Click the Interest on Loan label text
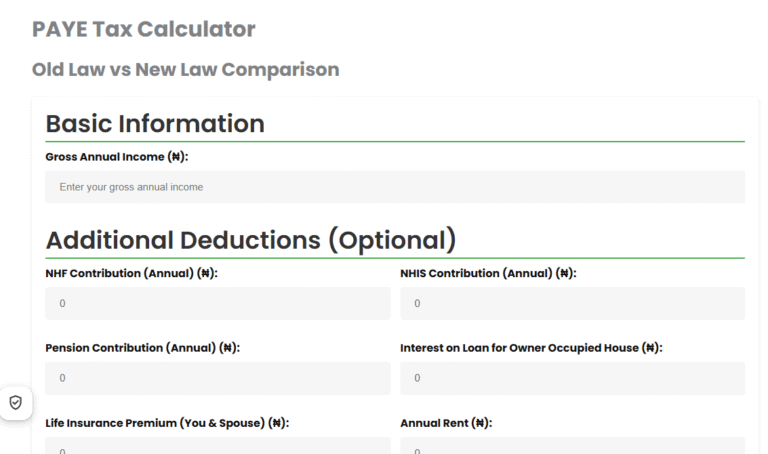 click(x=531, y=348)
